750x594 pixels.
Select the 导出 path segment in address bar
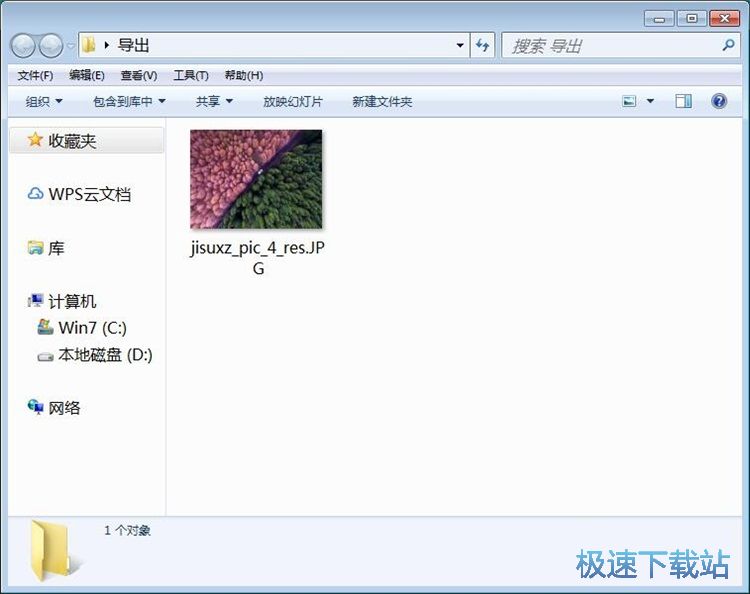[133, 45]
